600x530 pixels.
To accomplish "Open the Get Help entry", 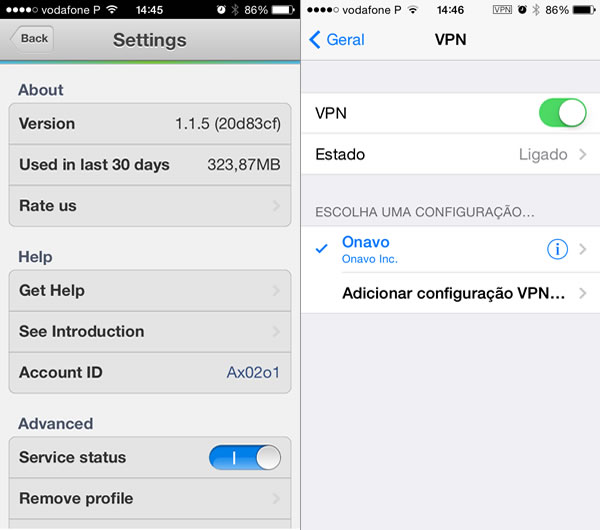I will click(x=150, y=290).
